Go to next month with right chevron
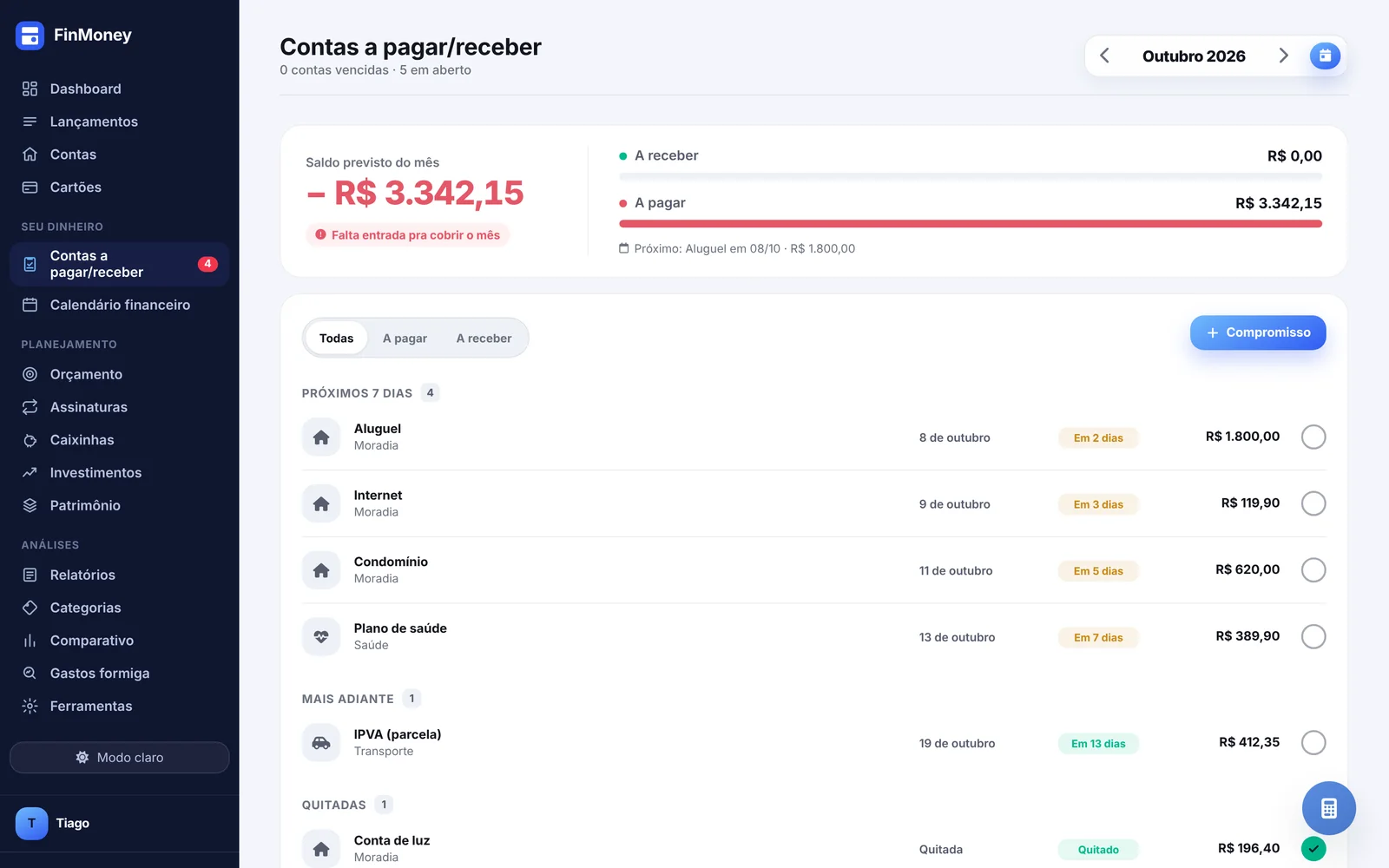 [1283, 56]
